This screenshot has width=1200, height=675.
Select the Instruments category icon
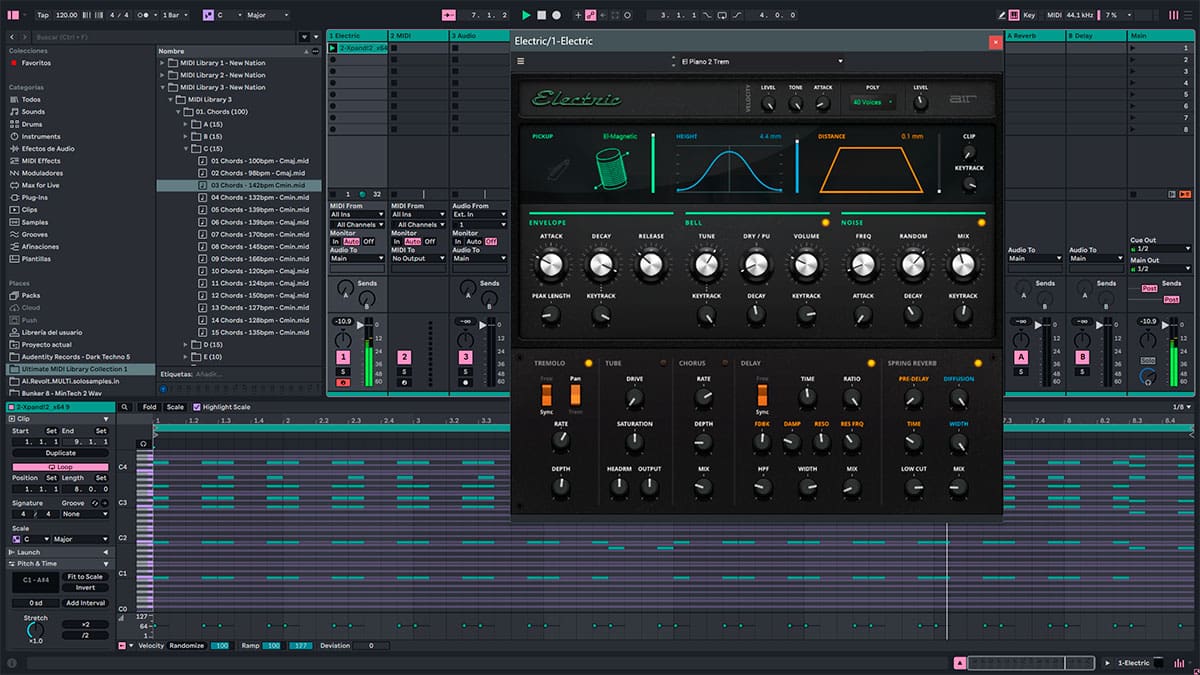14,136
